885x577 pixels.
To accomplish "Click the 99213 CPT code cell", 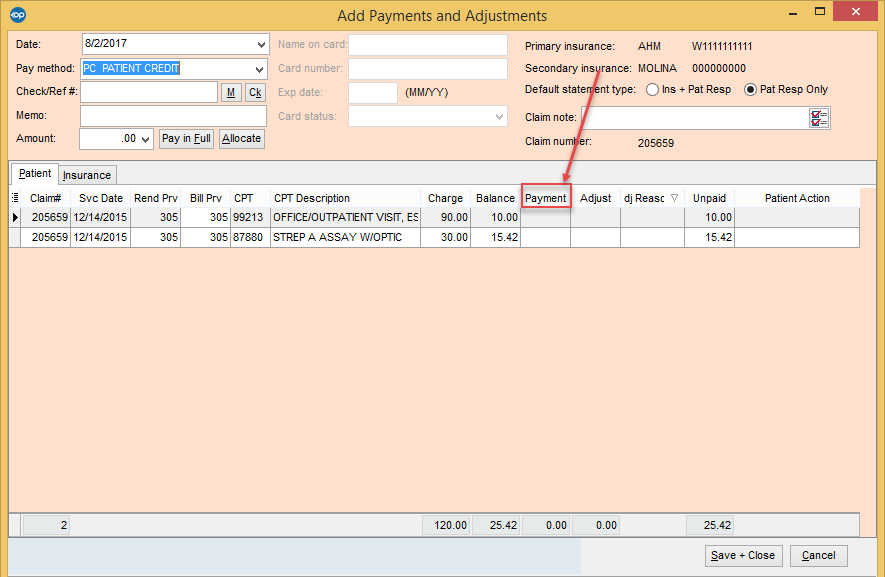I will (x=250, y=217).
